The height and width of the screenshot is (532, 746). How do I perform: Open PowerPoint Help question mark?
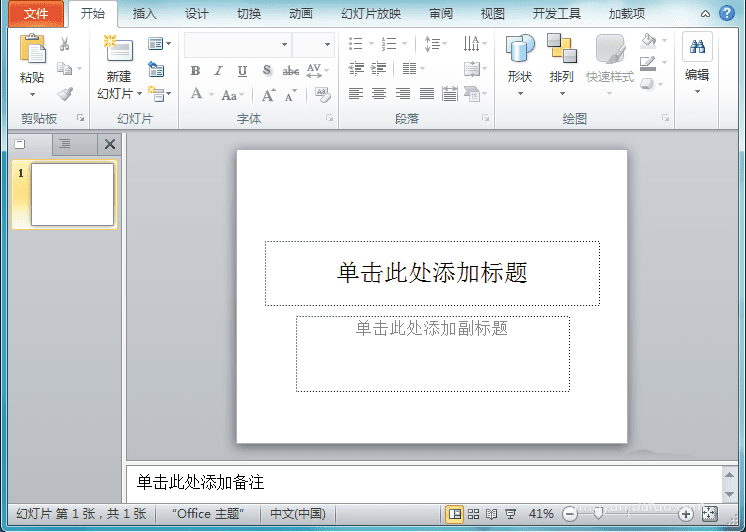click(726, 13)
